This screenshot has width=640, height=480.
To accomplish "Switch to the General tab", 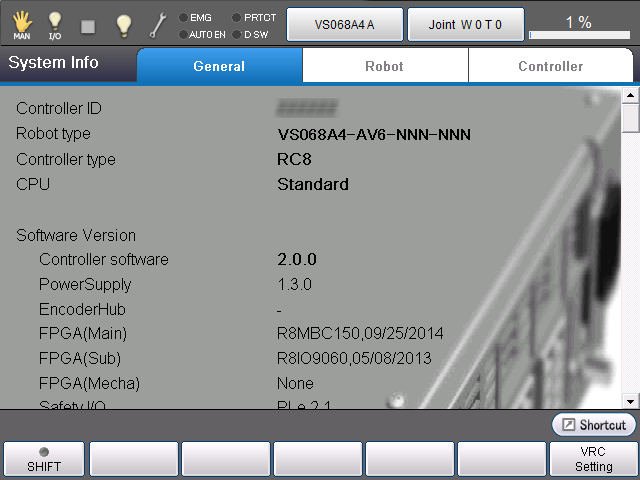I will (219, 66).
